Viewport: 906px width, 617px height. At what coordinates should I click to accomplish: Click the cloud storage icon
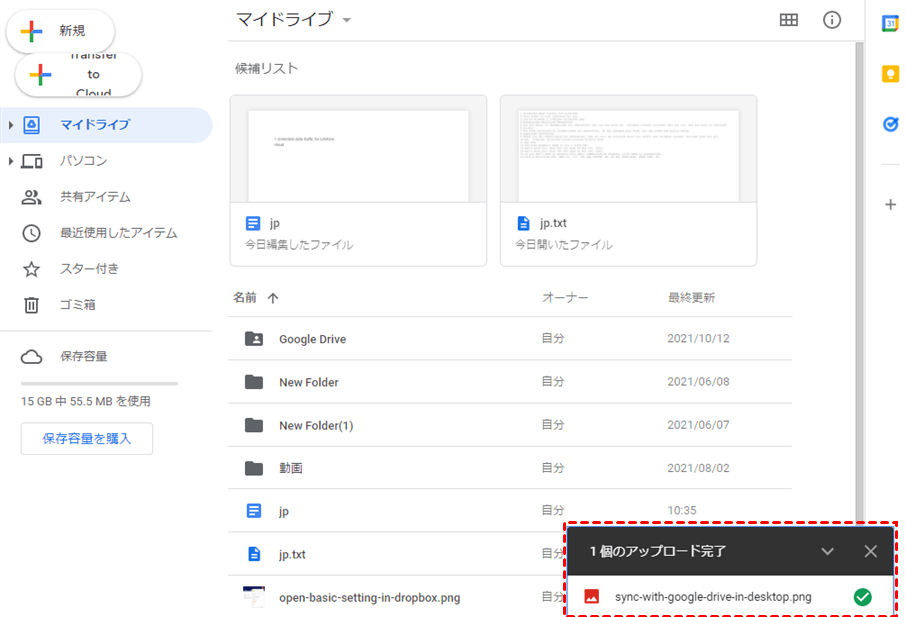(x=31, y=356)
